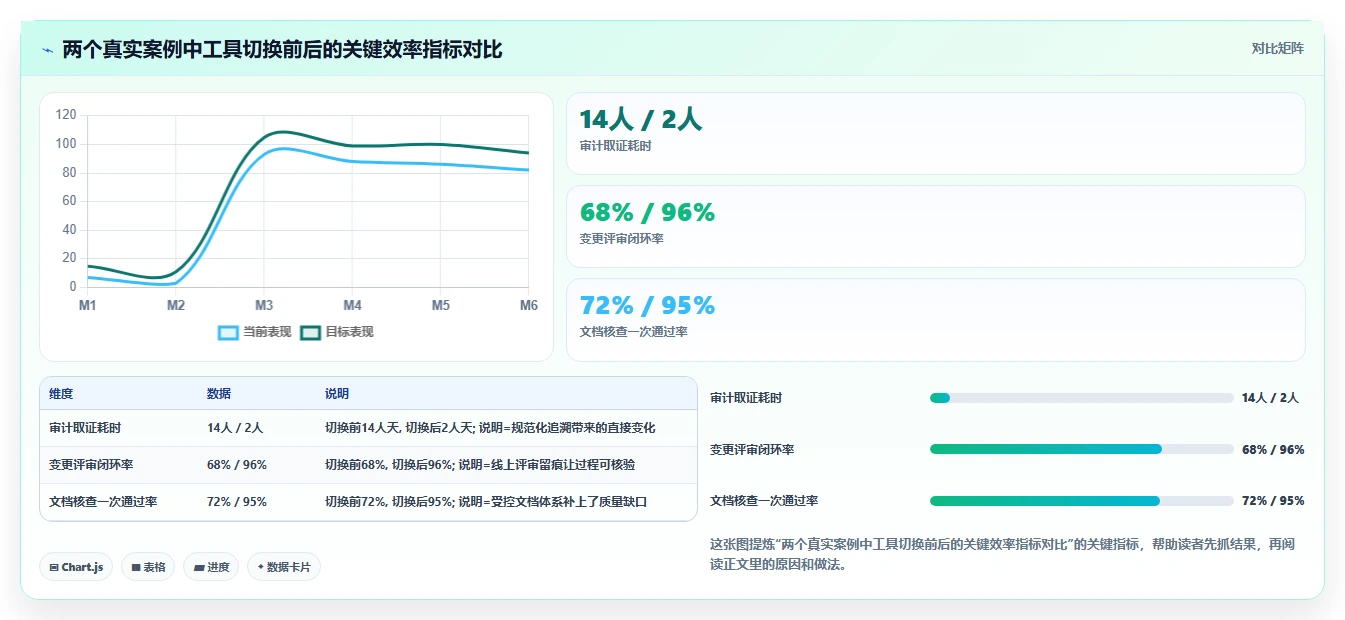Click the lightning icon beside the title
The height and width of the screenshot is (620, 1345).
(x=48, y=50)
